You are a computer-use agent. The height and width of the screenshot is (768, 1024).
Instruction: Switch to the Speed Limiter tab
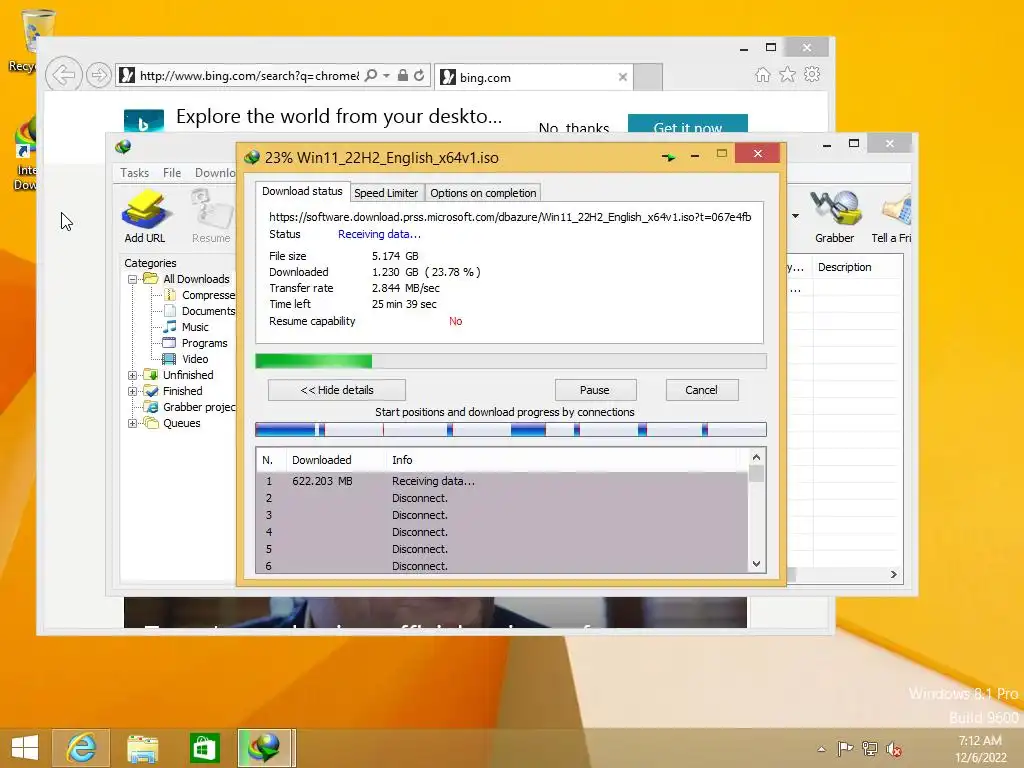click(386, 193)
